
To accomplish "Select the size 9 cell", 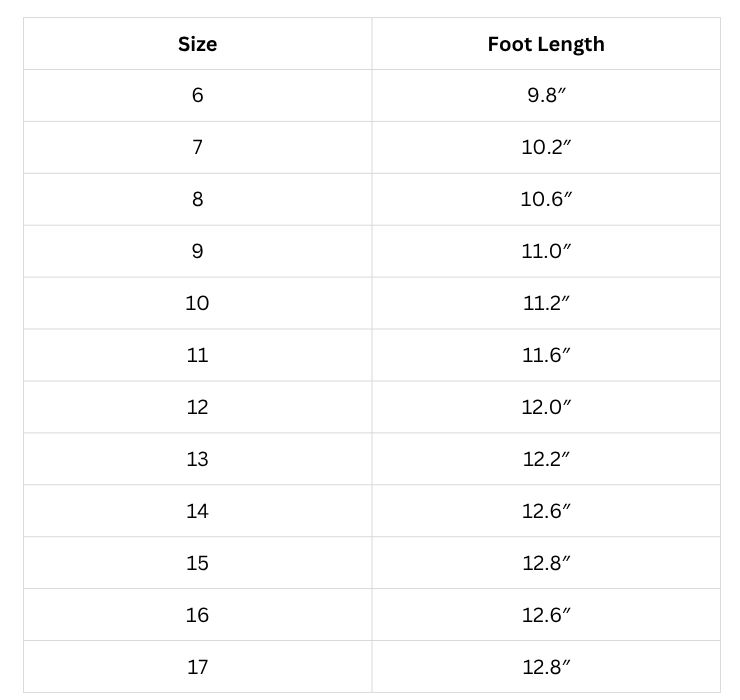I will [197, 251].
